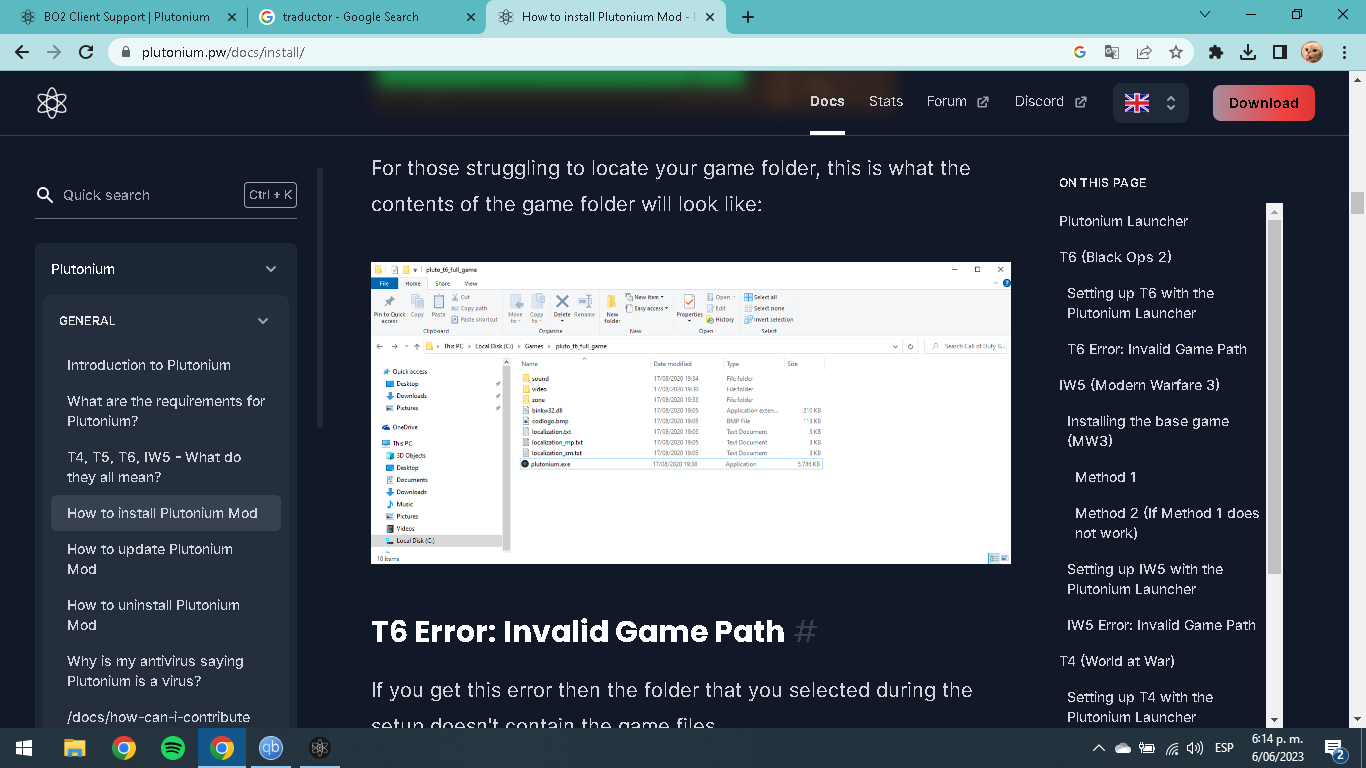Click the Plutonium atom logo in header
Screen dimensions: 1366x768
pyautogui.click(x=51, y=103)
